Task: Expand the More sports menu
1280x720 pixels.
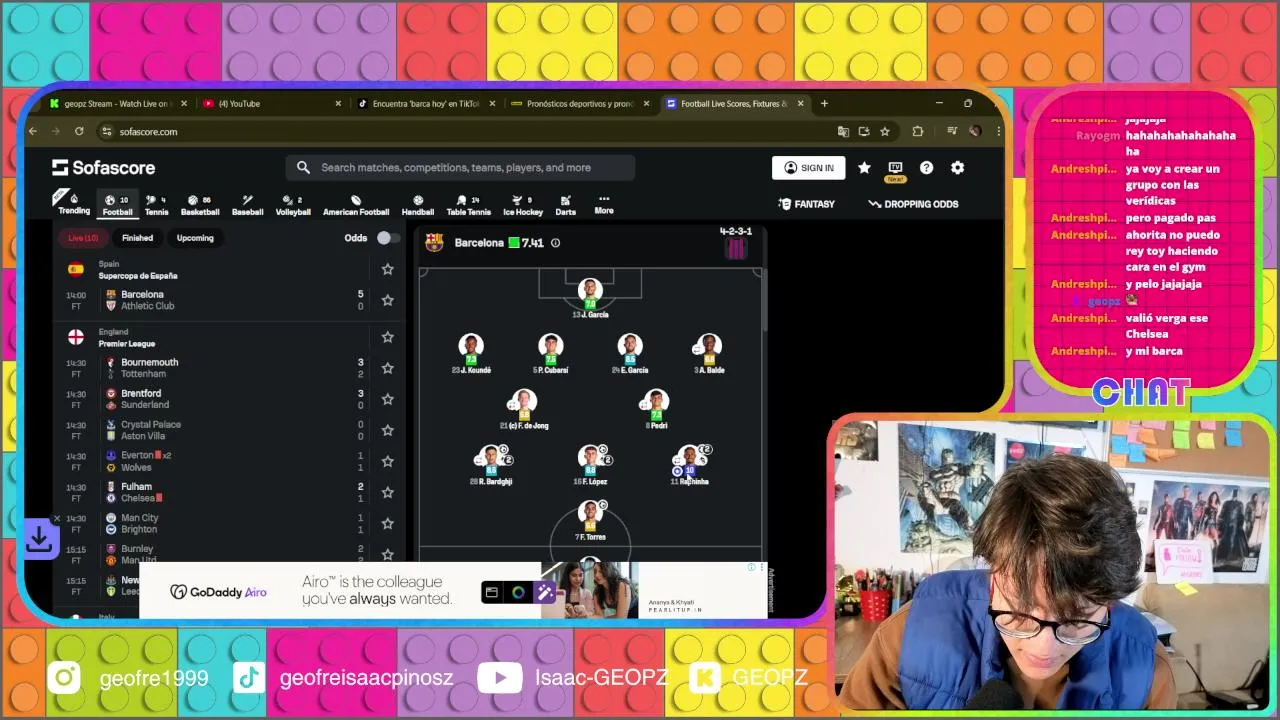Action: 604,204
